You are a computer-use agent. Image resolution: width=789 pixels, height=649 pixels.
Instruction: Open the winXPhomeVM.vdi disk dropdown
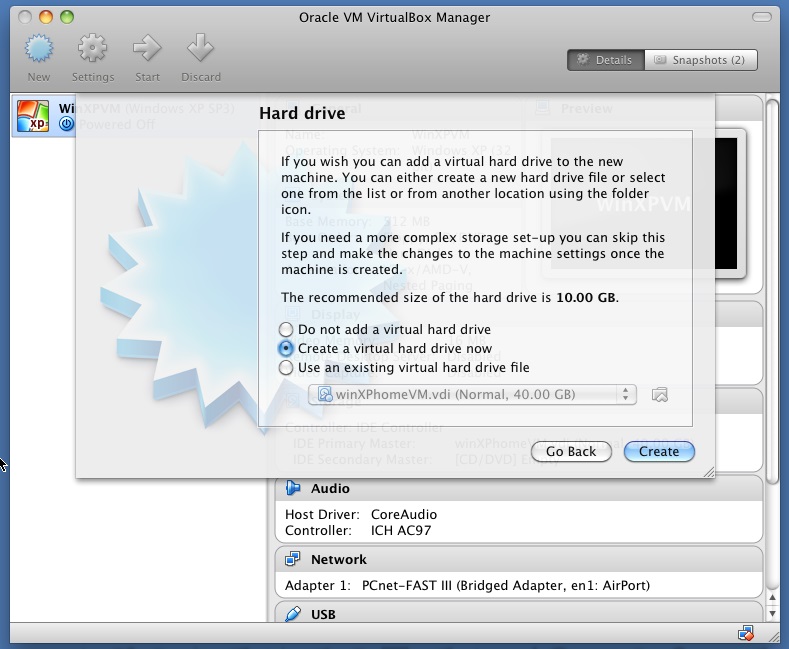472,394
